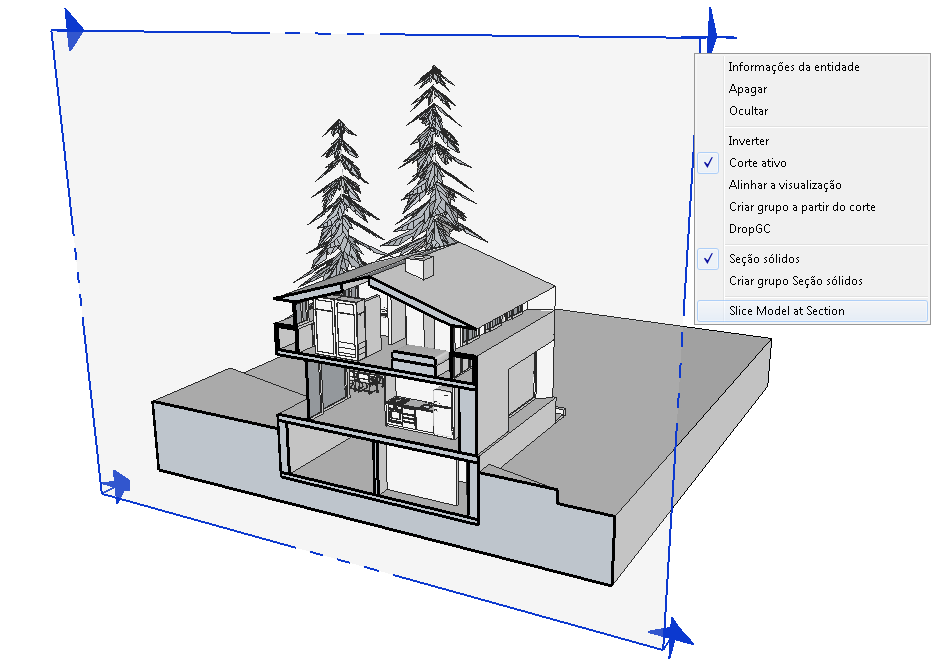Choose Apagar in the context menu
This screenshot has height=671, width=951.
pyautogui.click(x=812, y=89)
